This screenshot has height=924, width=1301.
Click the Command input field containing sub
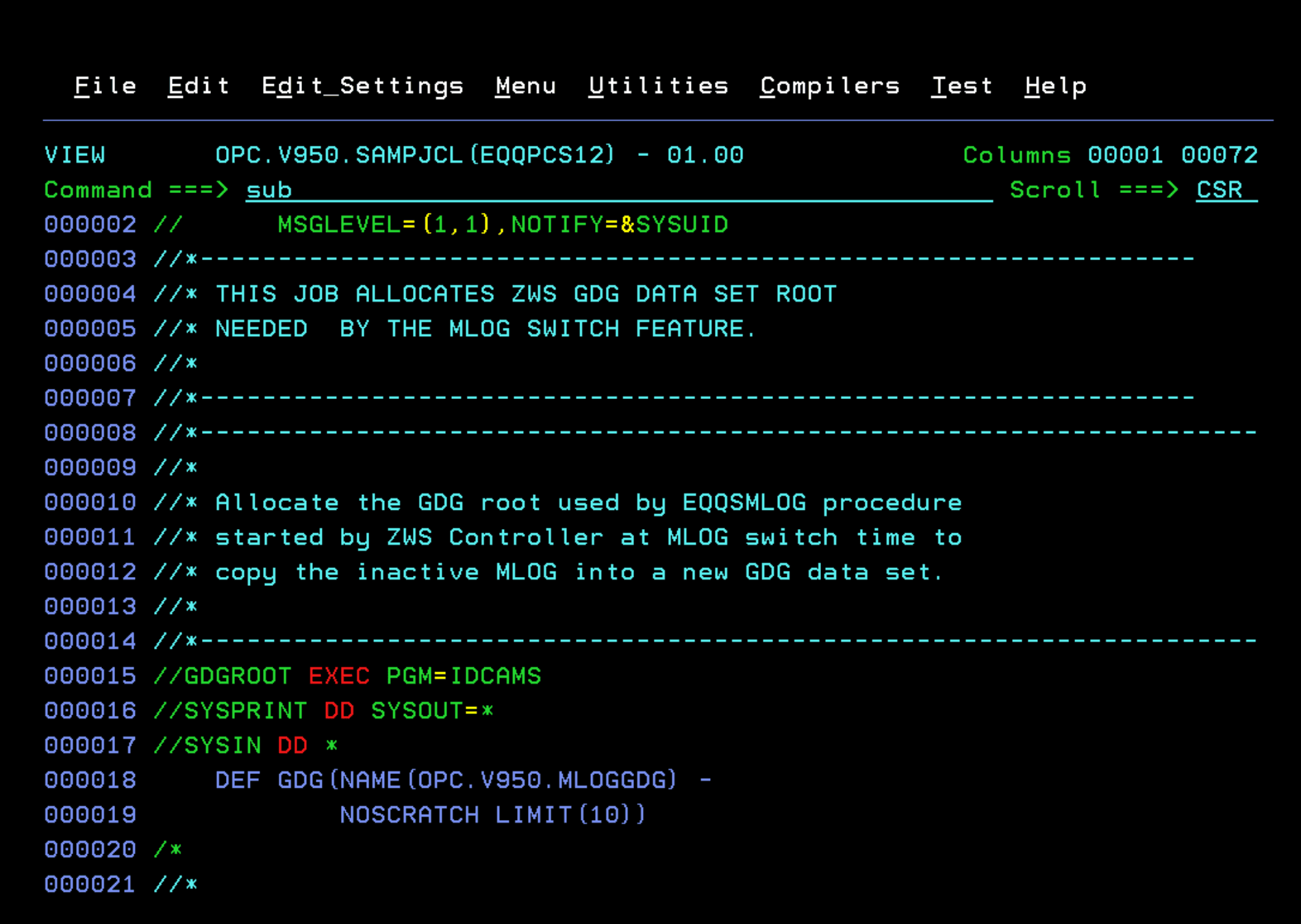click(x=268, y=190)
